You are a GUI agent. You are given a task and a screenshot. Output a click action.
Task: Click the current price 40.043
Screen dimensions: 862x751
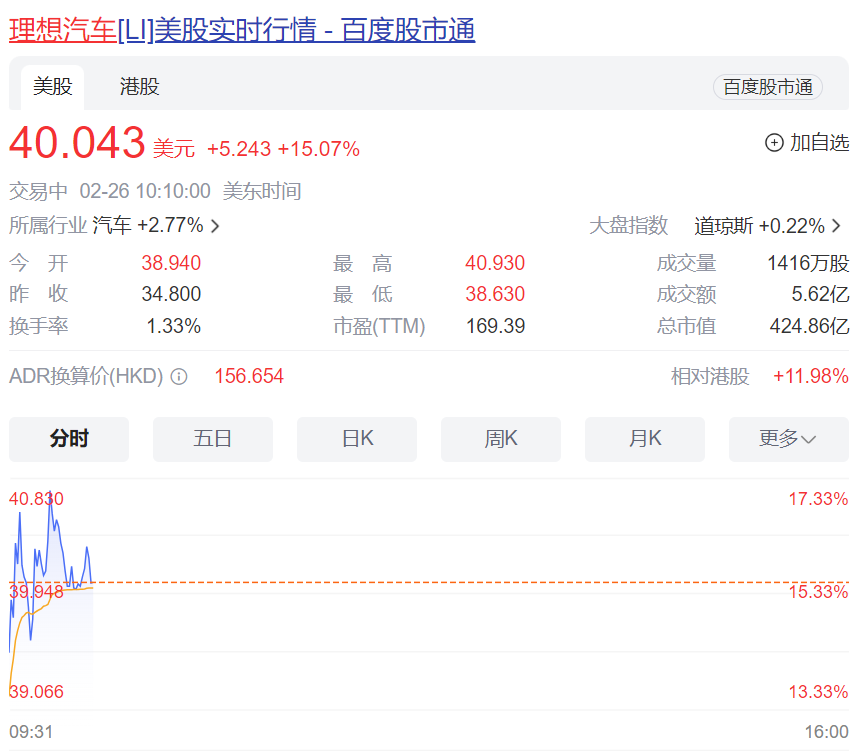(x=77, y=142)
